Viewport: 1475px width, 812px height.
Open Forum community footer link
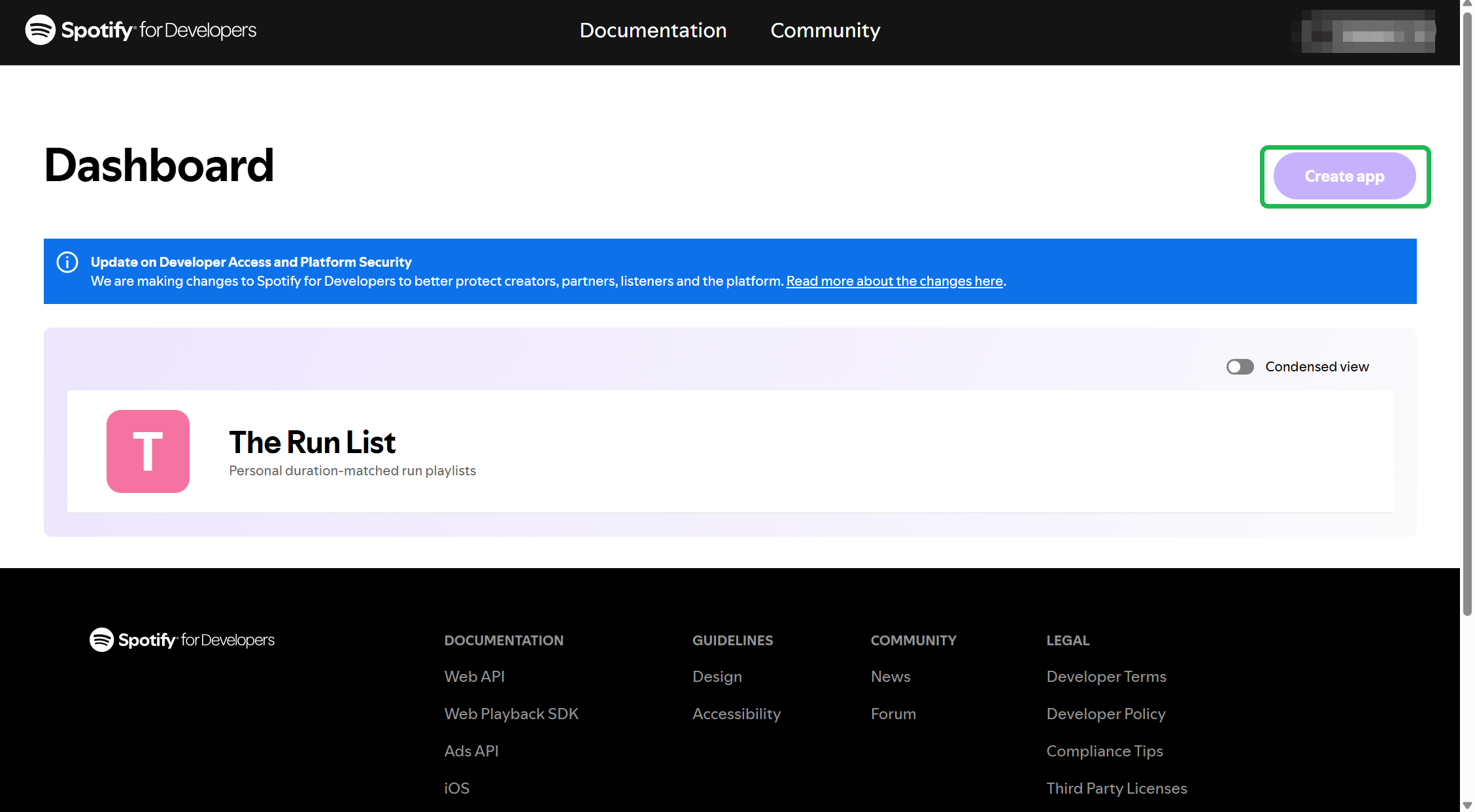(x=893, y=714)
